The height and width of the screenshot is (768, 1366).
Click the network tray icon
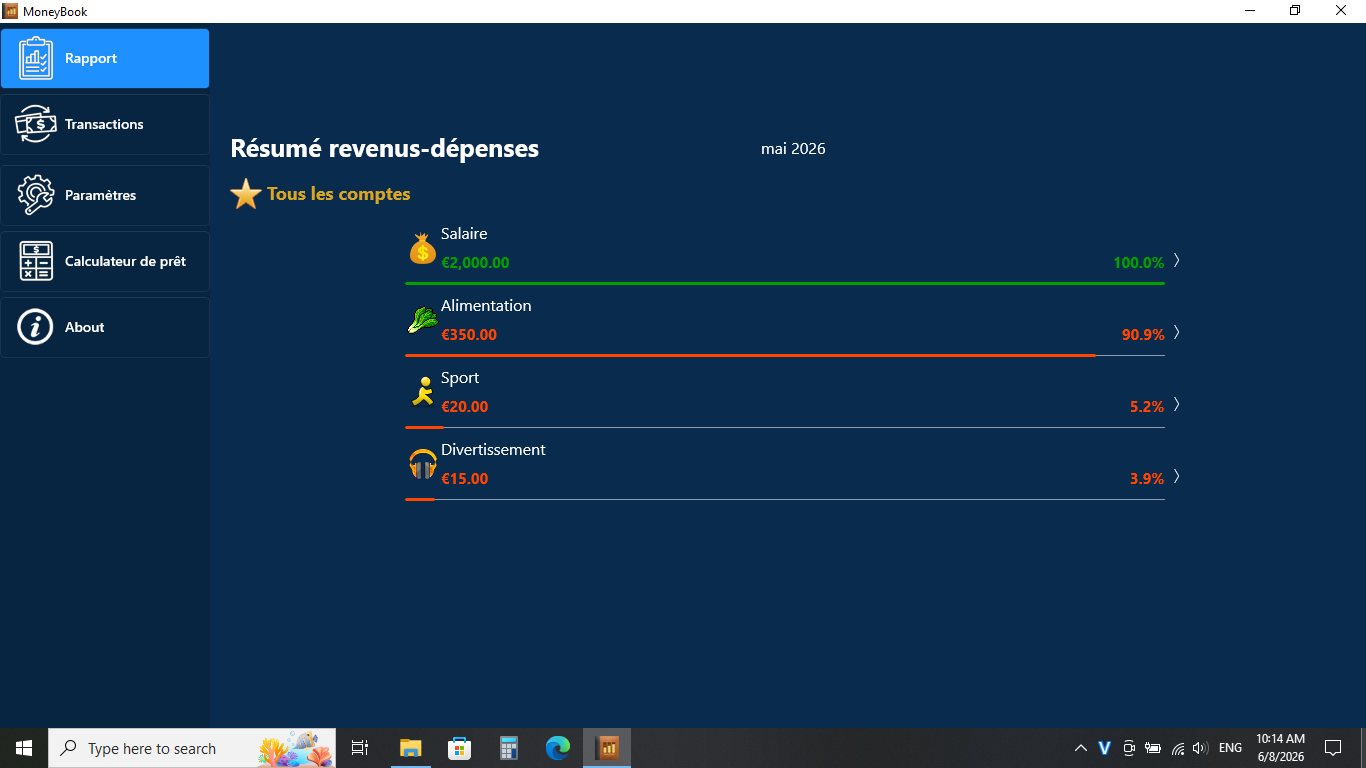[x=1178, y=748]
